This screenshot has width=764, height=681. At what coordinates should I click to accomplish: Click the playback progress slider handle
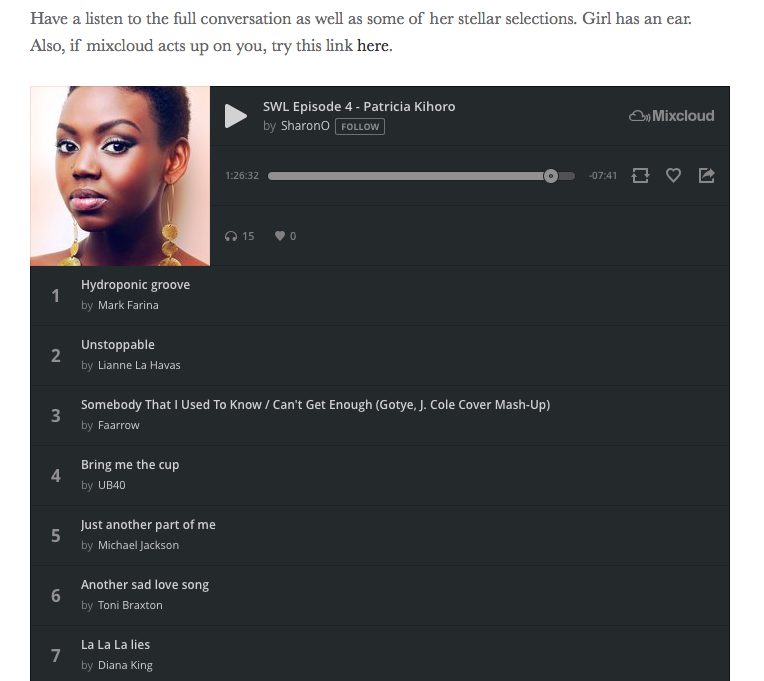(551, 176)
